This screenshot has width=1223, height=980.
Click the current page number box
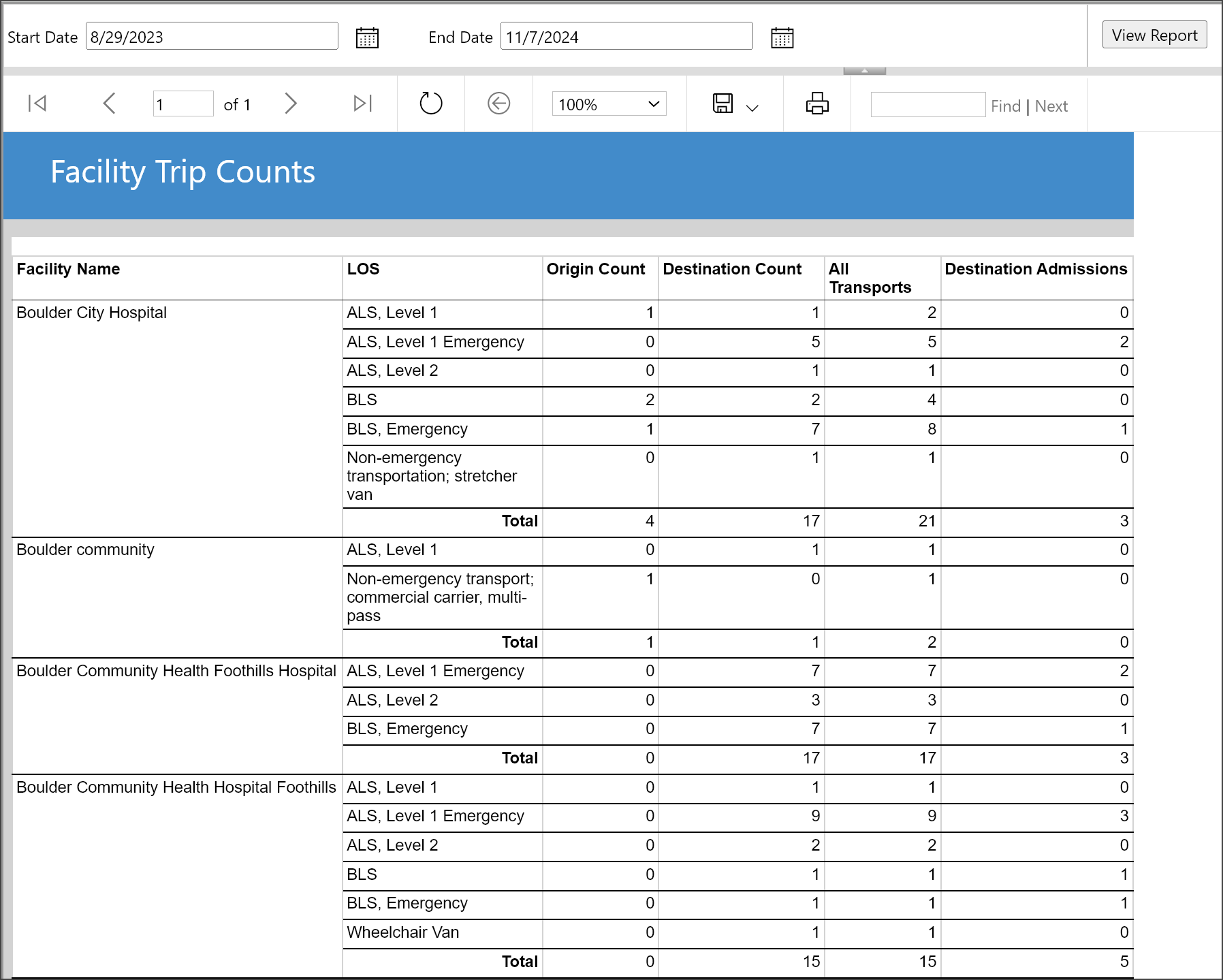(x=182, y=104)
